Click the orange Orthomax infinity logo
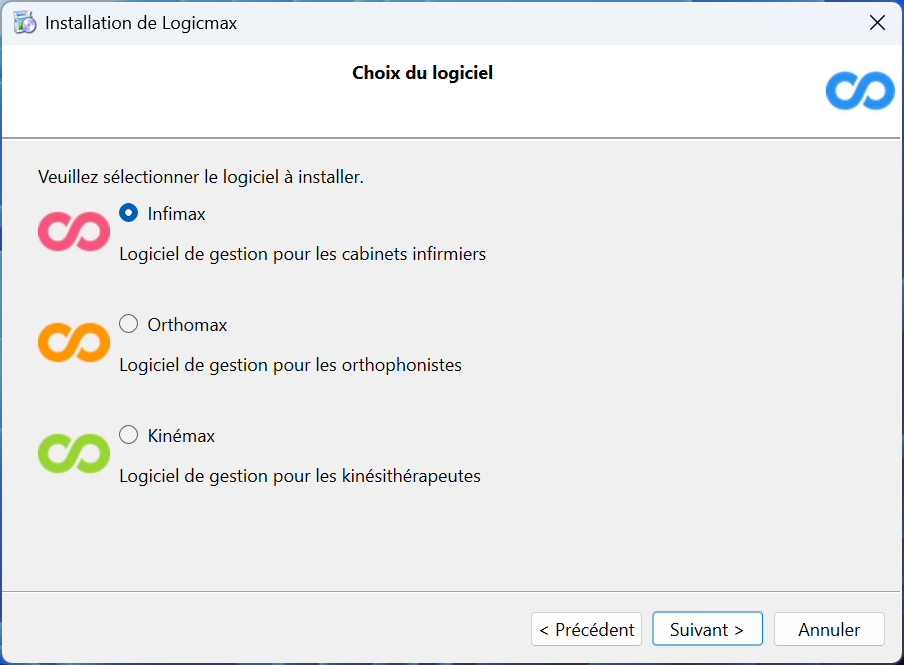 (x=74, y=342)
